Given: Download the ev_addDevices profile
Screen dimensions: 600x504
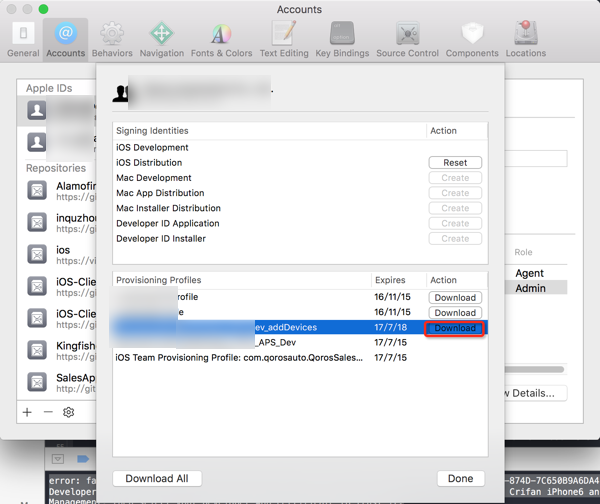Looking at the screenshot, I should point(455,328).
